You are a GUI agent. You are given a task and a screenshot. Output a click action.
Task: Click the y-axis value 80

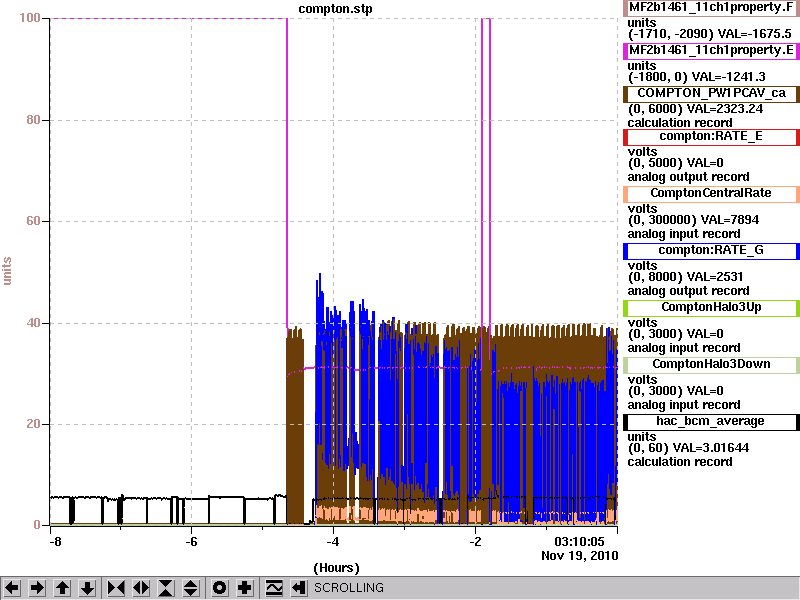(33, 120)
